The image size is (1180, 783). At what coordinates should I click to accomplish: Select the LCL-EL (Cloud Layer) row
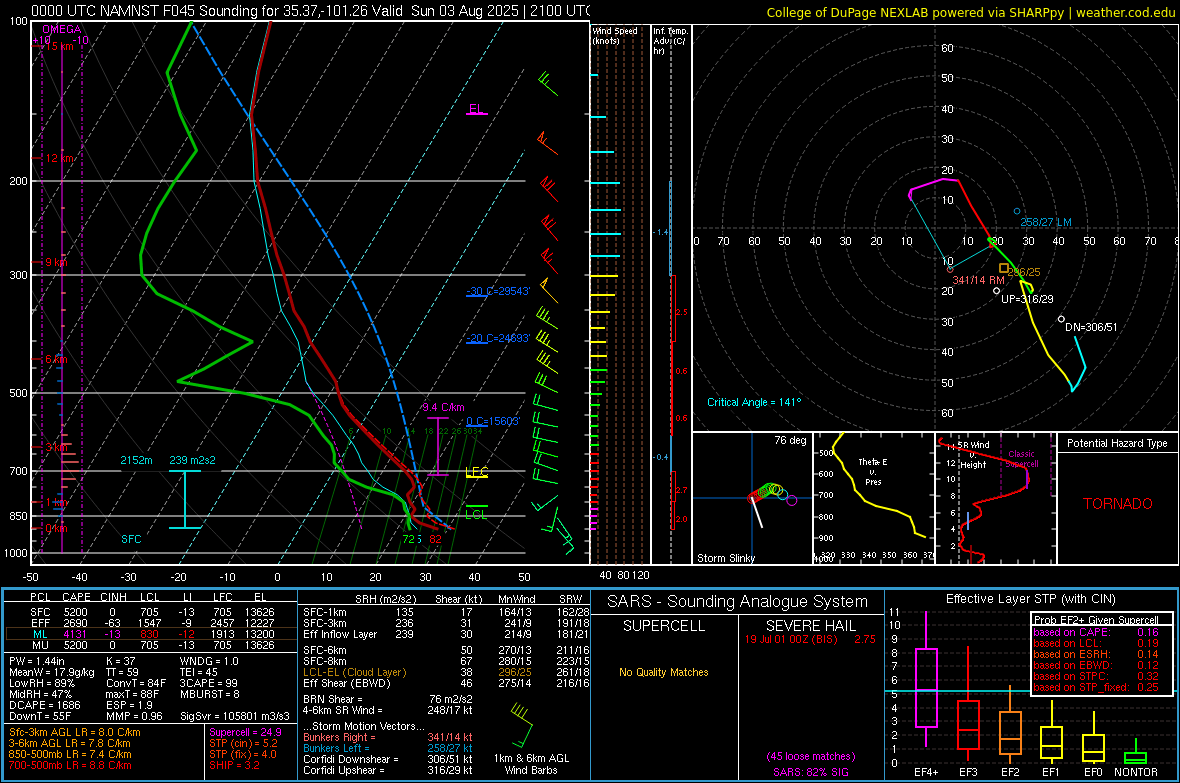click(447, 672)
